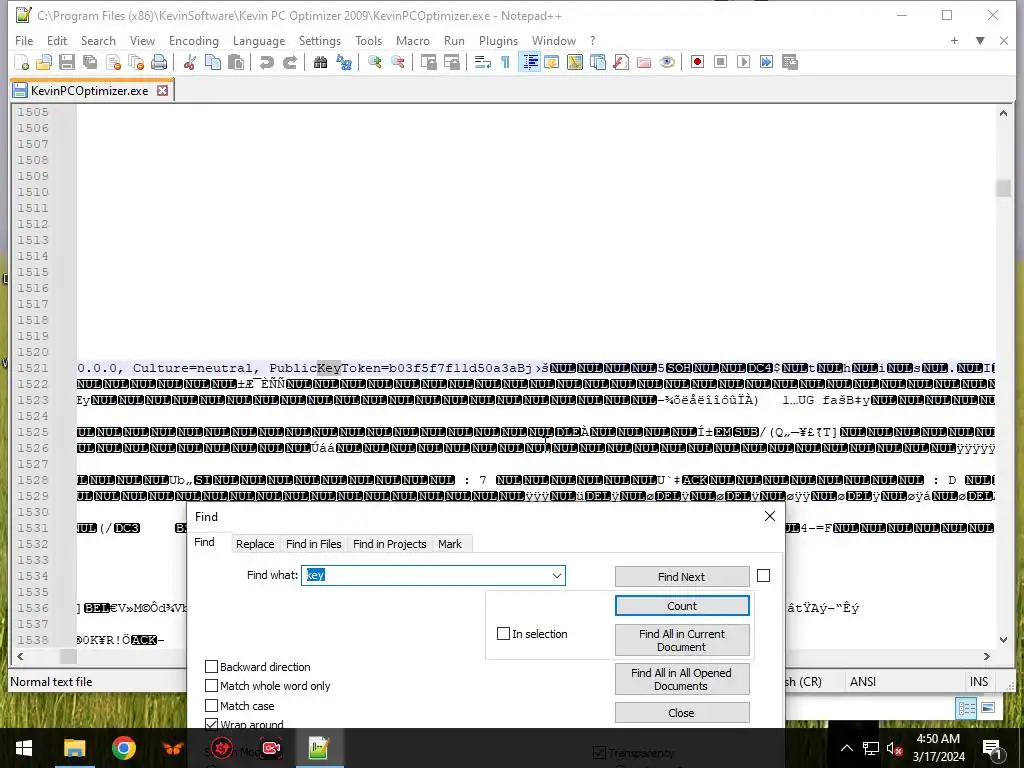
Task: Click the Count button
Action: pyautogui.click(x=682, y=606)
